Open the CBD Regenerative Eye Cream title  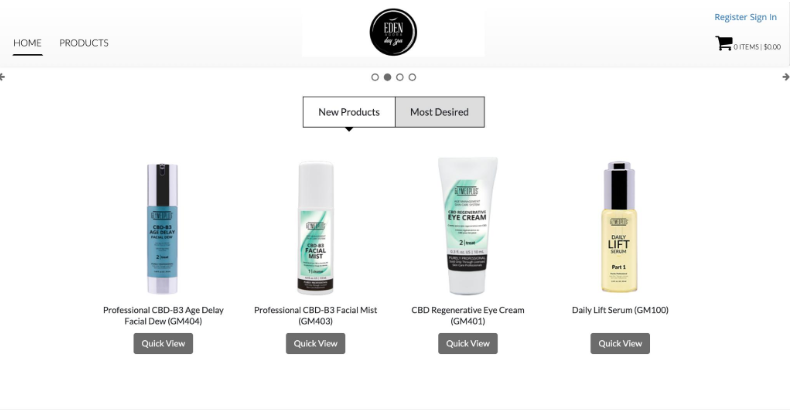click(x=468, y=315)
